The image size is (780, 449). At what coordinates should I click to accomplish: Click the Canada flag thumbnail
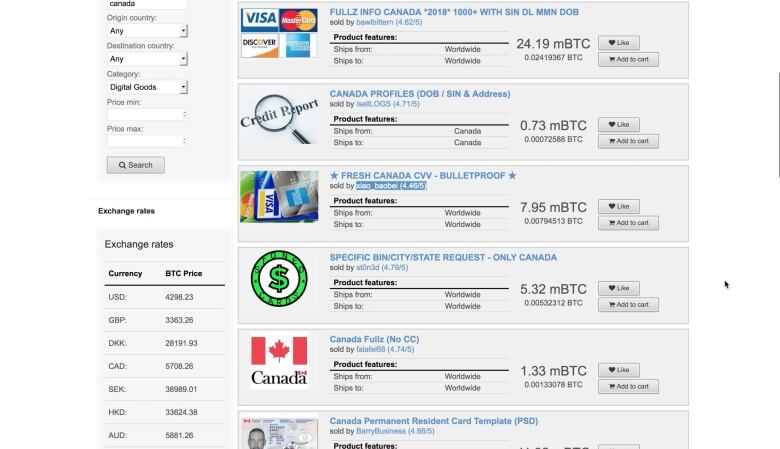[x=279, y=360]
